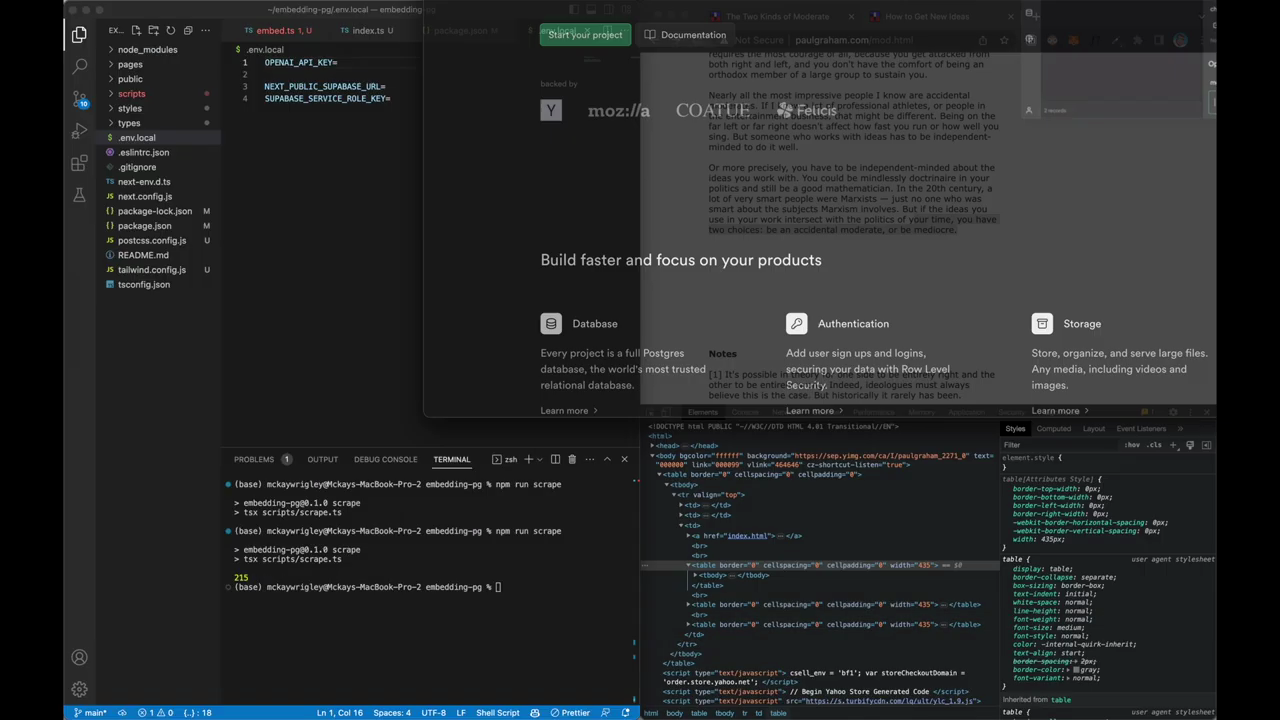The image size is (1280, 720).
Task: Create a new folder in Explorer
Action: (153, 30)
